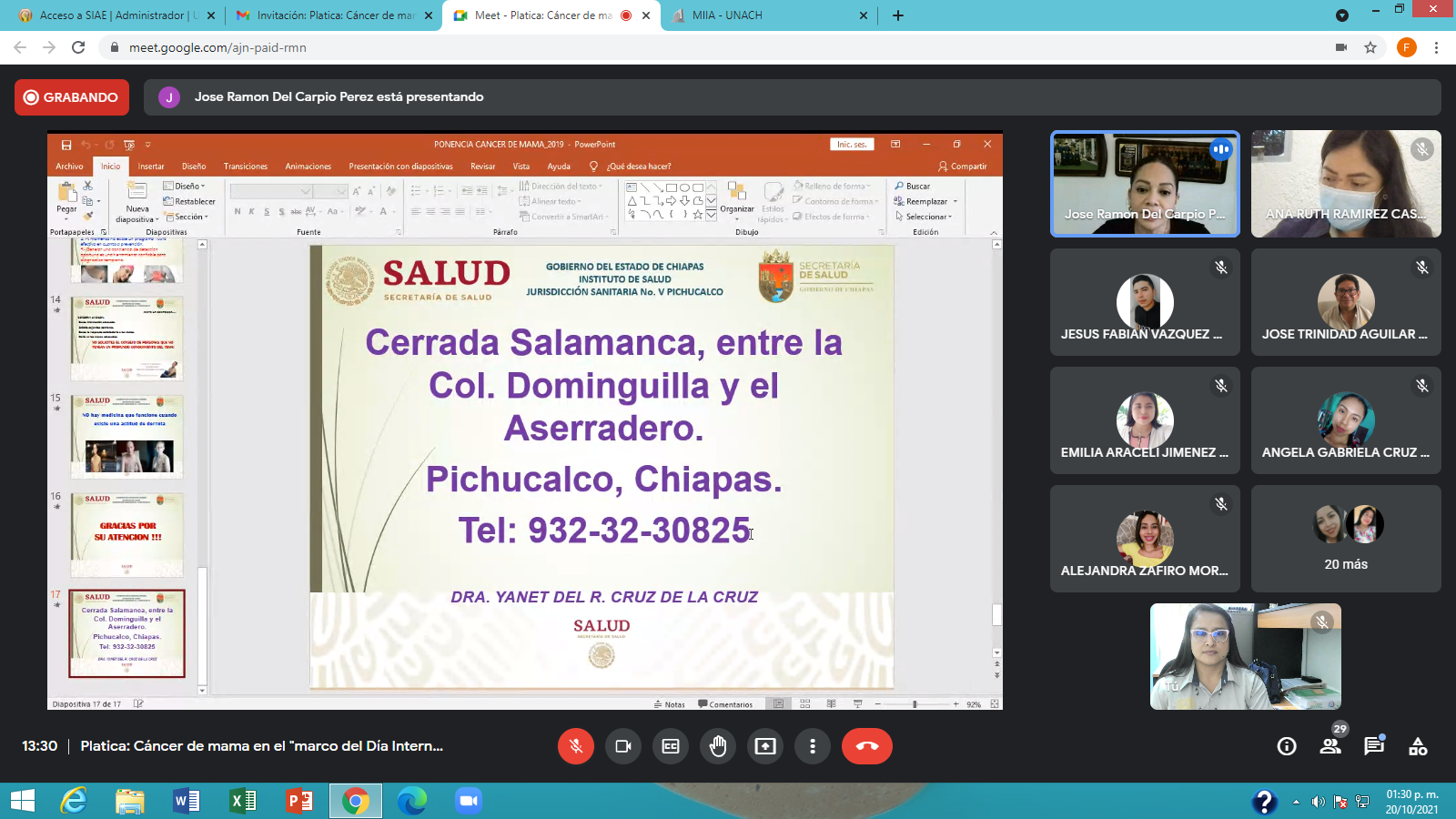The width and height of the screenshot is (1456, 819).
Task: Click the save icon in PowerPoint title bar
Action: (66, 145)
